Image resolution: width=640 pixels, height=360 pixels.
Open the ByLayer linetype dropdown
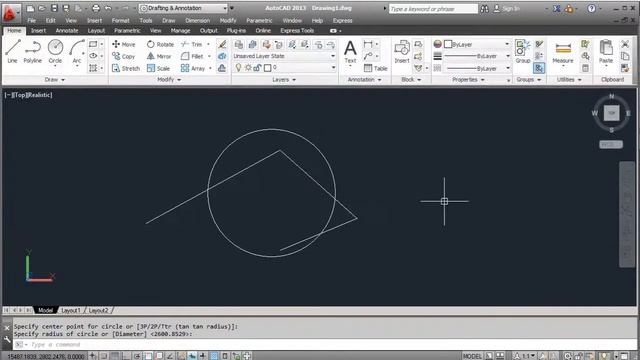click(x=476, y=68)
